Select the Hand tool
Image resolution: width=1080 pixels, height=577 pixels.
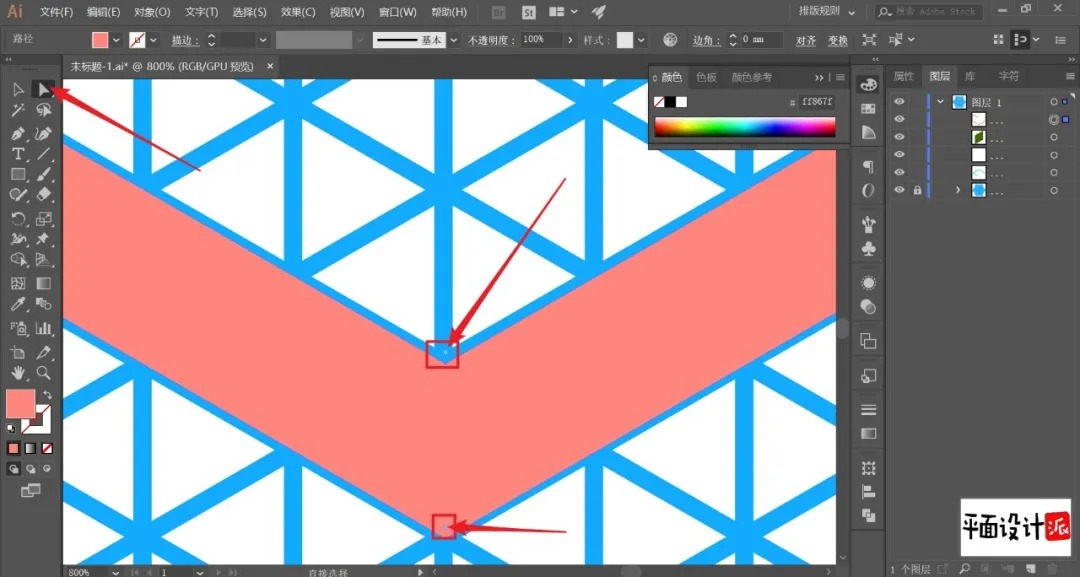[x=18, y=373]
